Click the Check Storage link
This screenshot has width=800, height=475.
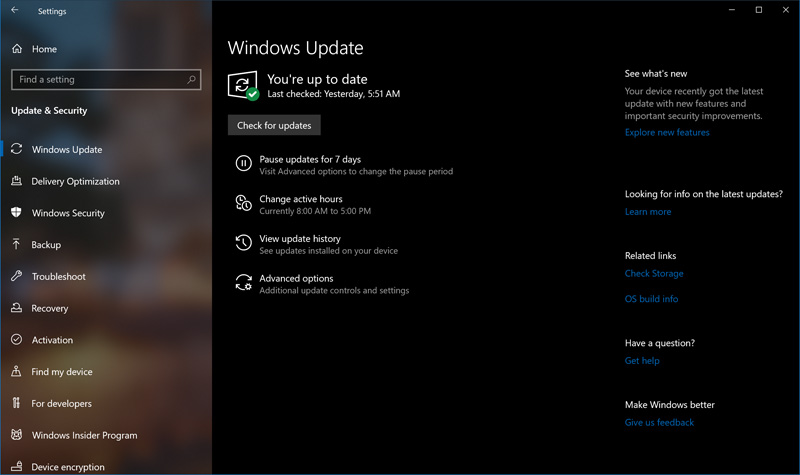pyautogui.click(x=654, y=273)
